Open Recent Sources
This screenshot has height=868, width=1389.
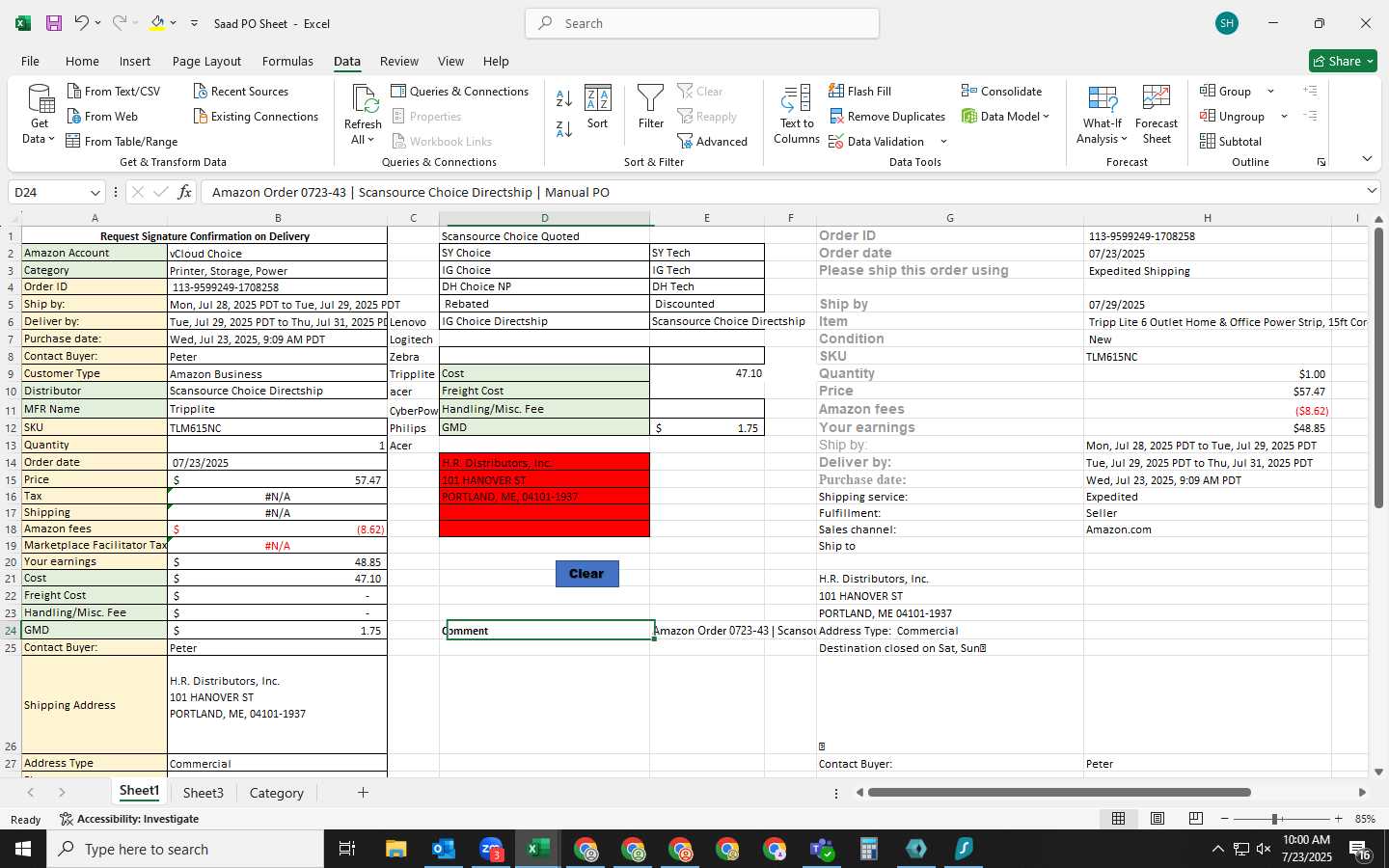[x=241, y=91]
